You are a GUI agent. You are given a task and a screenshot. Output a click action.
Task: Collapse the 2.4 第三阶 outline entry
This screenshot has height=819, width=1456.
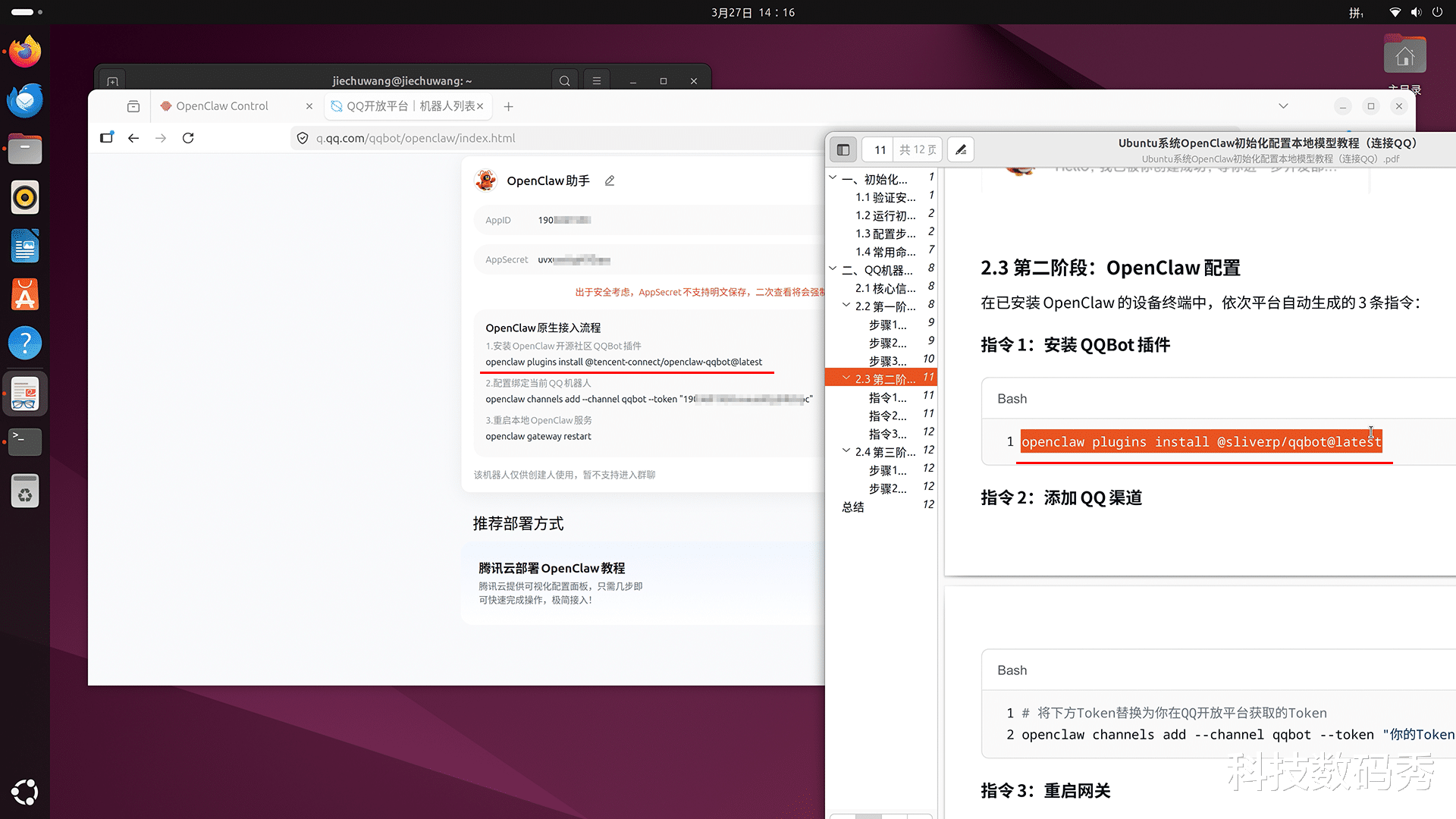(x=846, y=451)
